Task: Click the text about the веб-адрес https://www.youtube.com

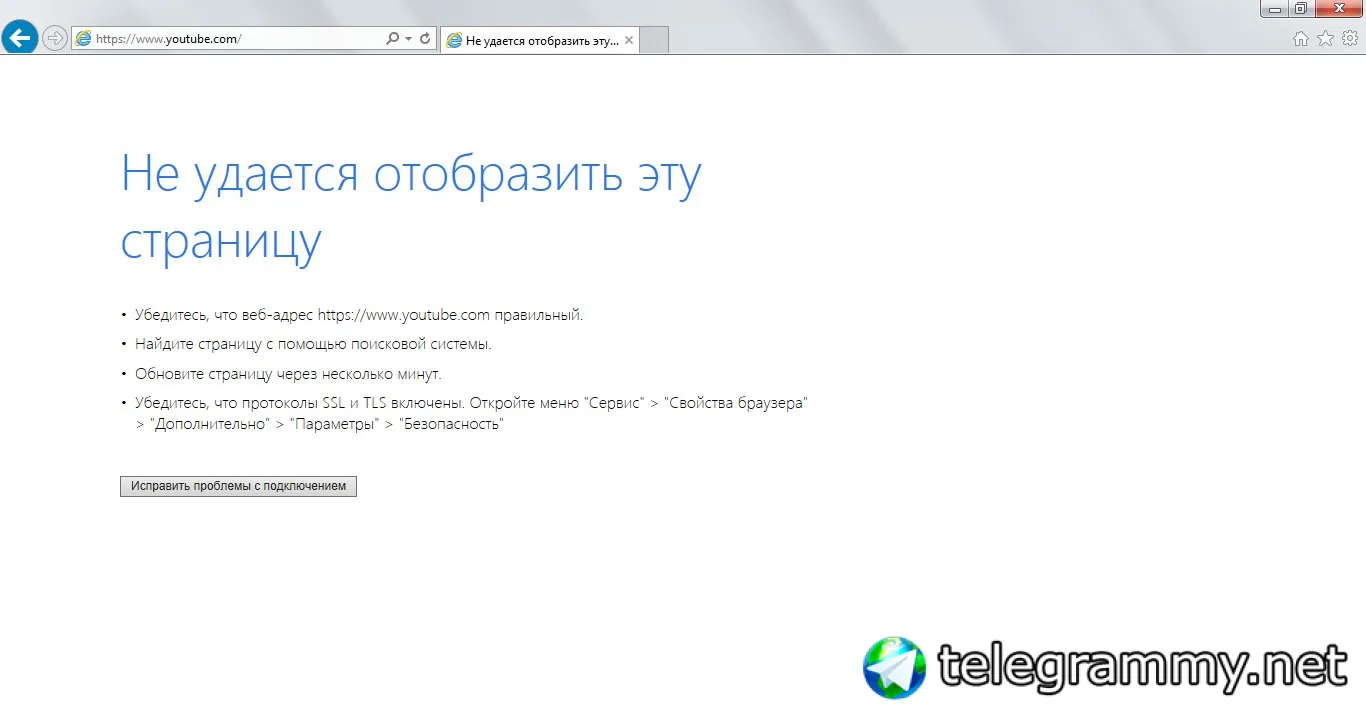Action: pyautogui.click(x=359, y=315)
